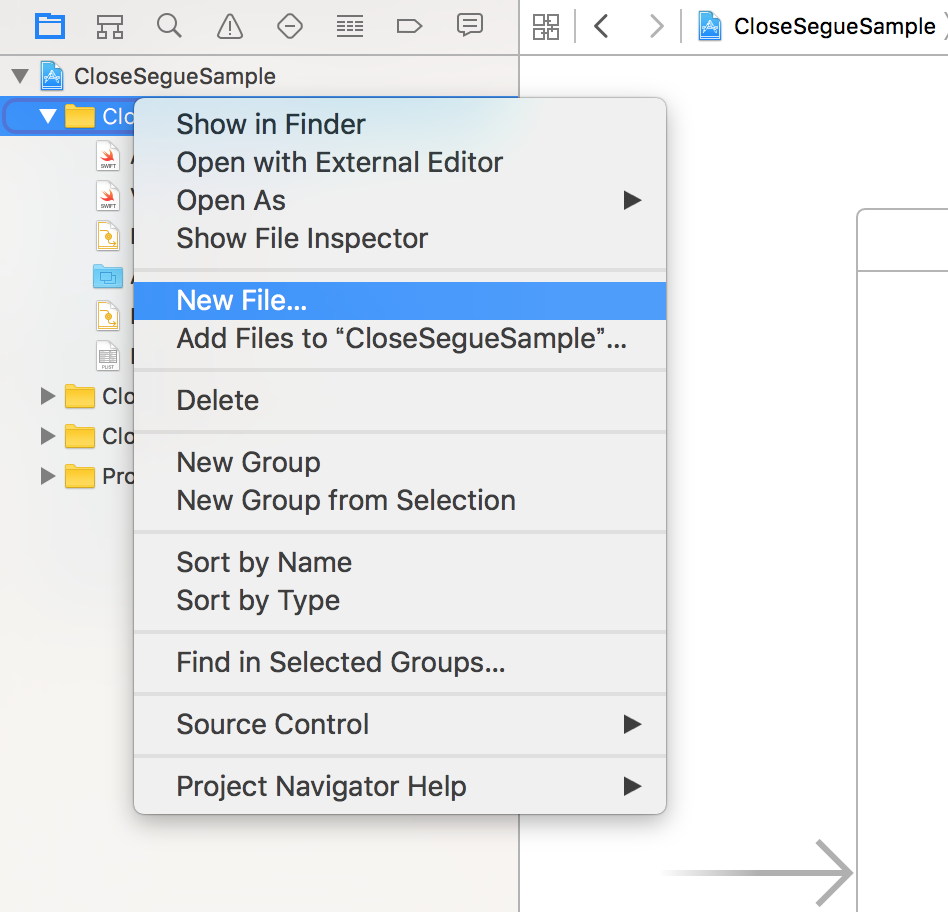Viewport: 948px width, 912px height.
Task: Open the Find navigator magnifier icon
Action: pyautogui.click(x=169, y=26)
